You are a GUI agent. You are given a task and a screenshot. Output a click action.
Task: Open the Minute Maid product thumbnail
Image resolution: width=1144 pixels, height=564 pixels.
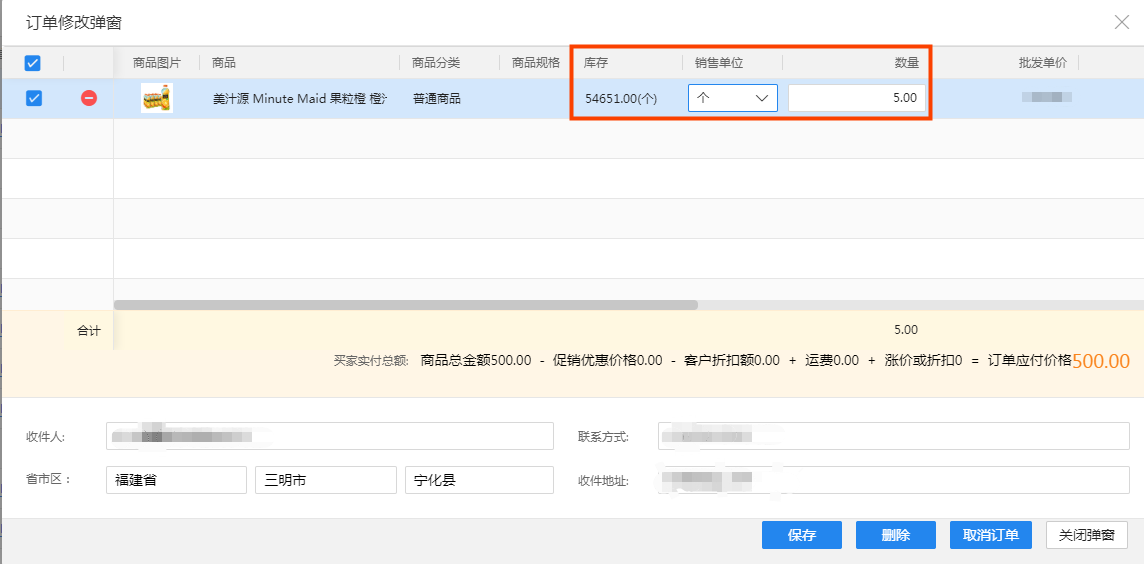(x=157, y=98)
